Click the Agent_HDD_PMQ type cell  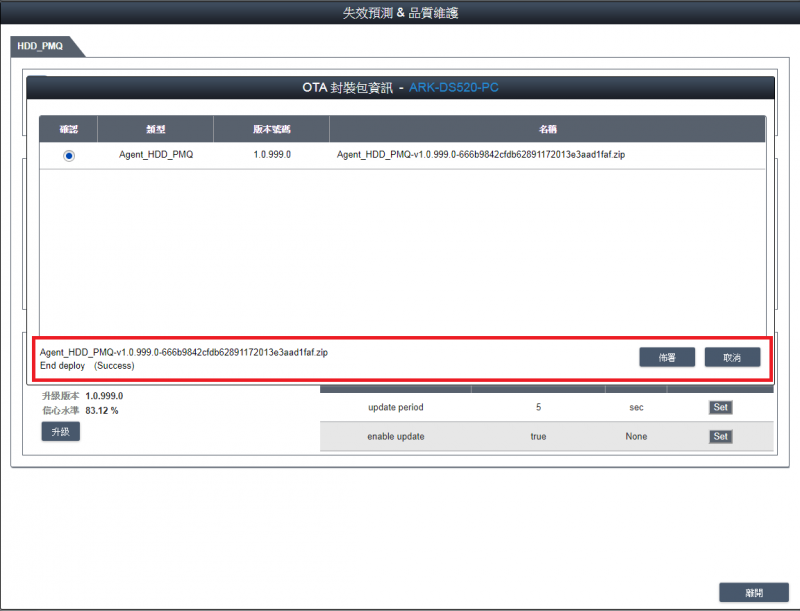(x=155, y=155)
